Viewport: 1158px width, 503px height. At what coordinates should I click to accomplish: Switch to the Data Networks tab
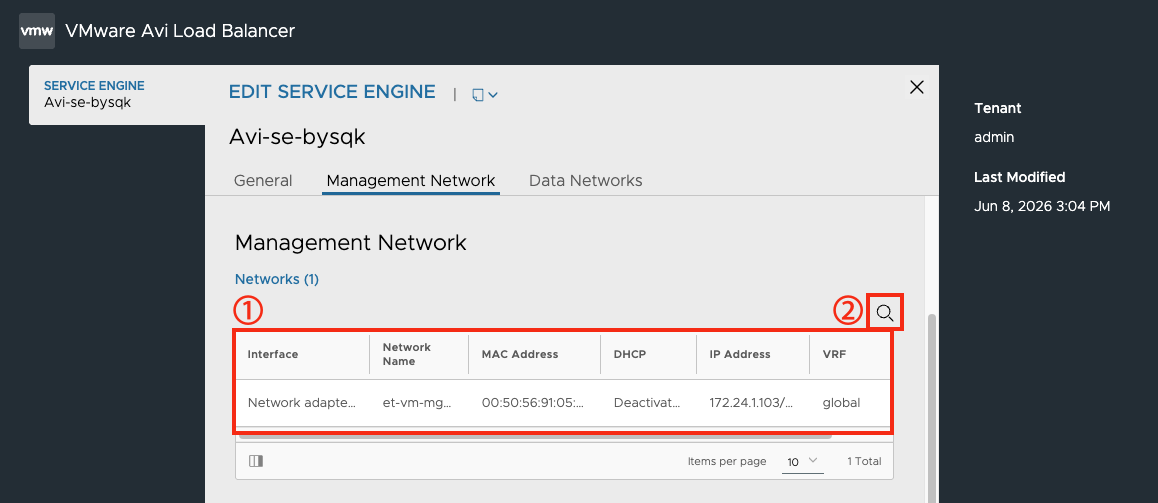(586, 180)
